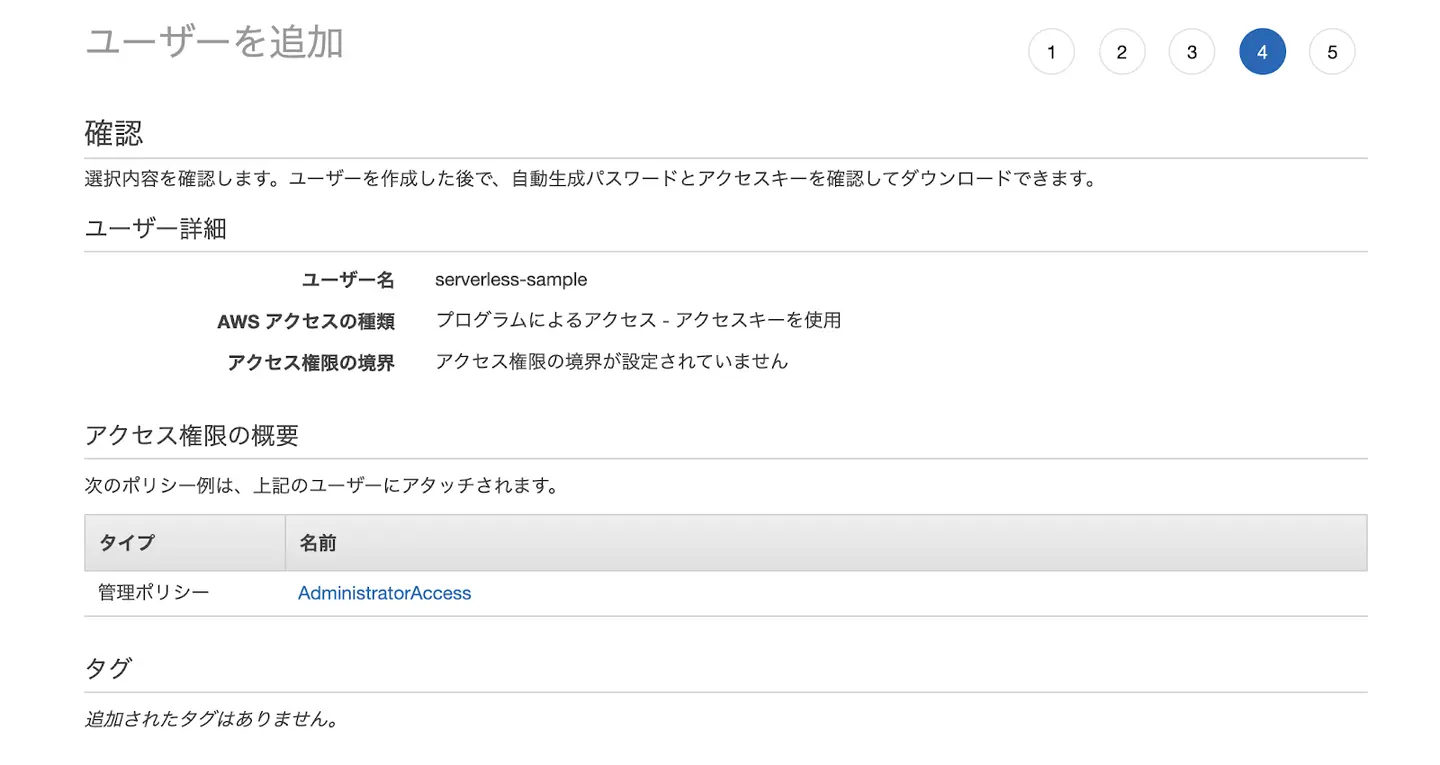Select the AWS アクセスの種類 label
Viewport: 1440px width, 765px height.
tap(306, 321)
